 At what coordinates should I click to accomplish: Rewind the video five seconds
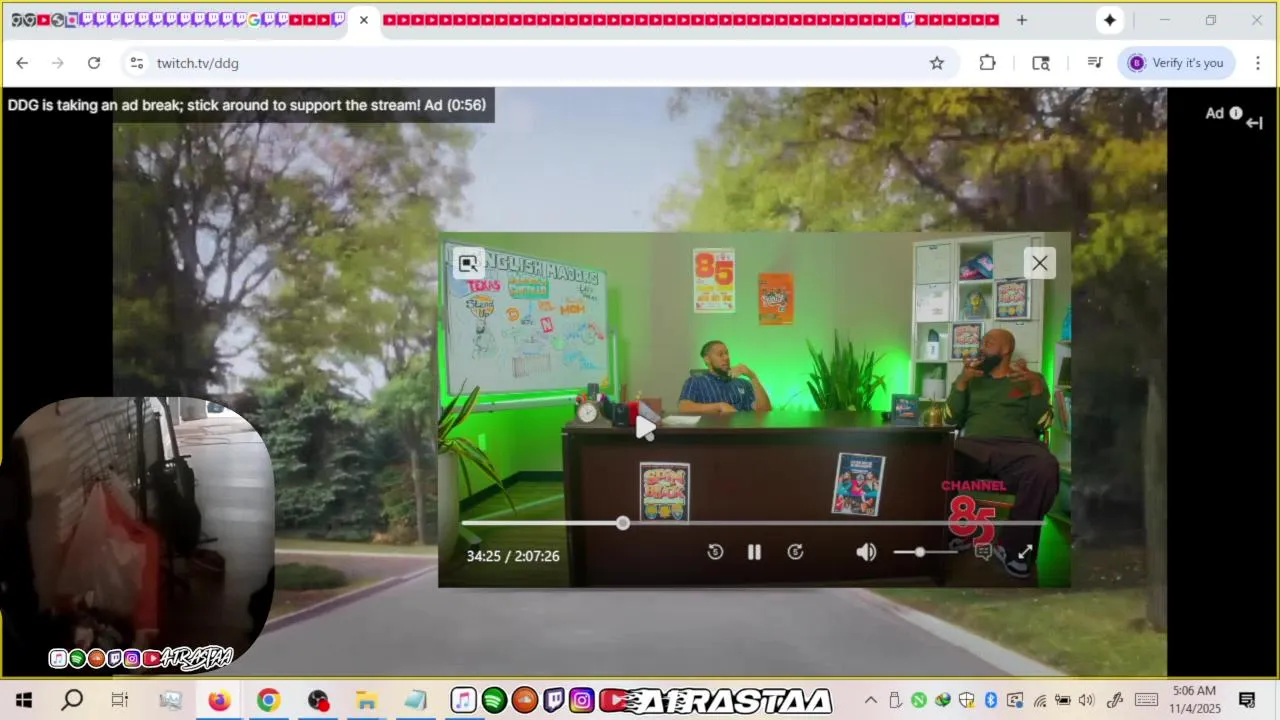[715, 552]
